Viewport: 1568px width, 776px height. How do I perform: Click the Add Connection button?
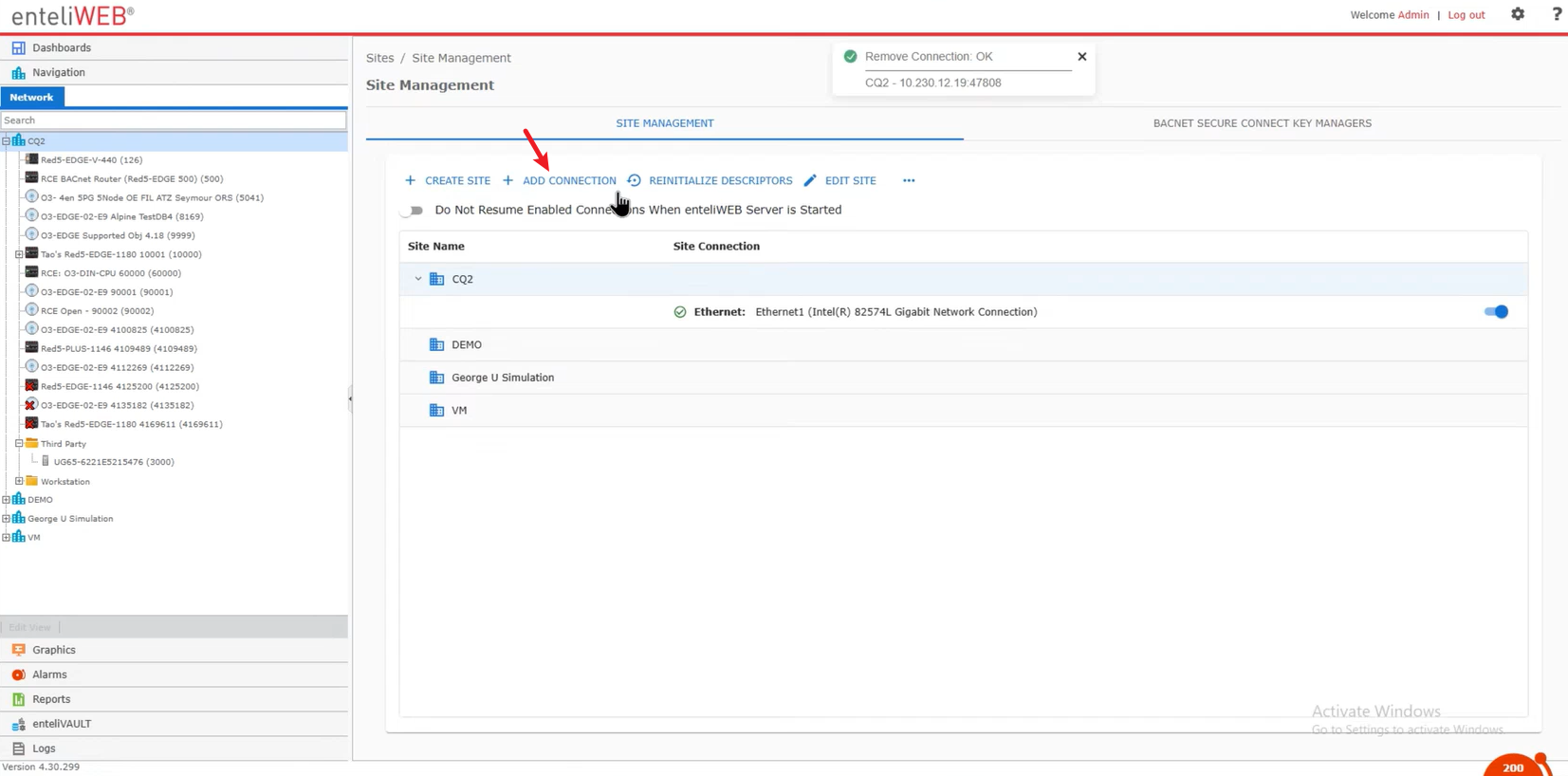(560, 180)
